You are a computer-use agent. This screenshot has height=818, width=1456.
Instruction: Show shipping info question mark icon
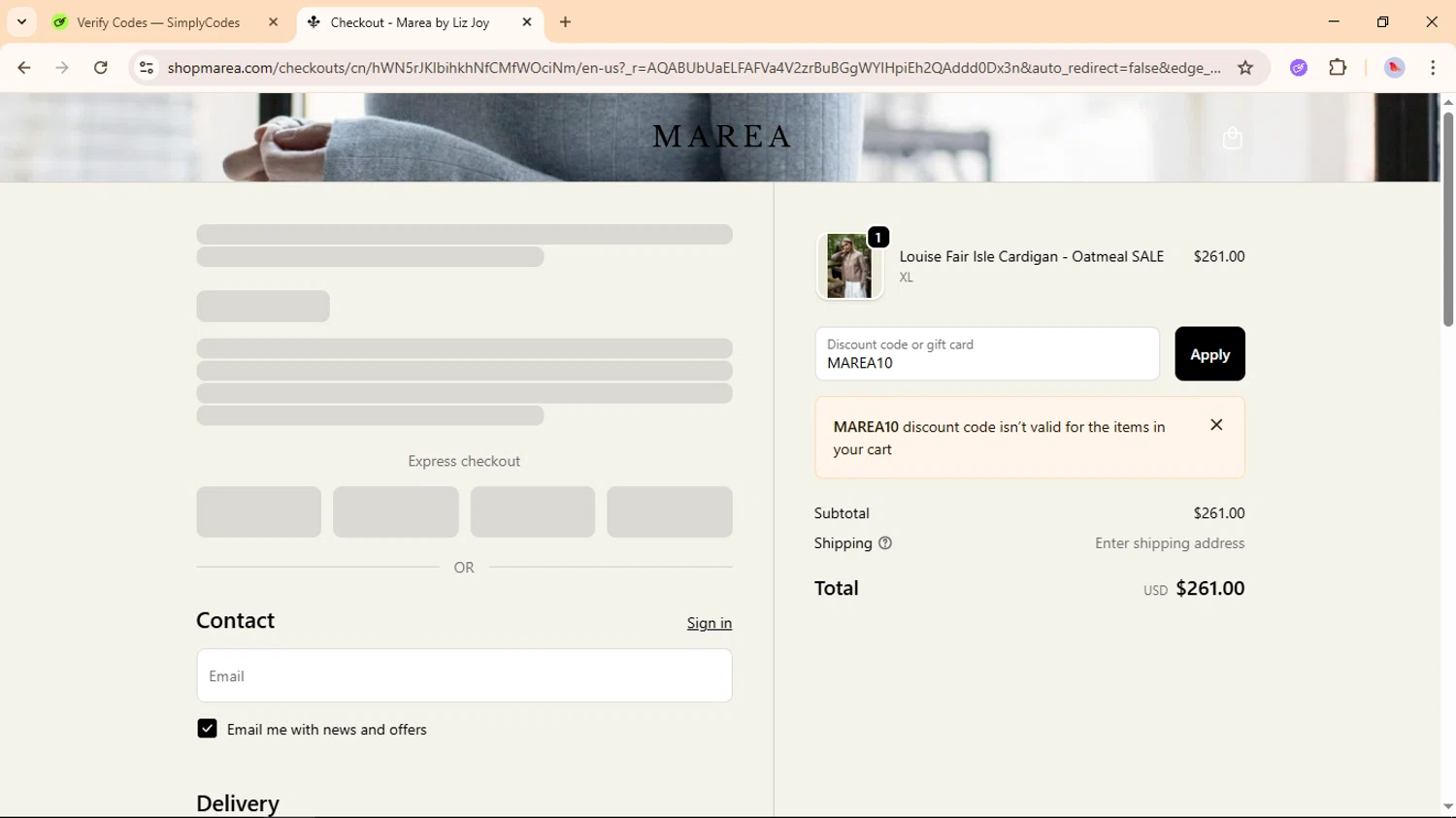point(885,543)
